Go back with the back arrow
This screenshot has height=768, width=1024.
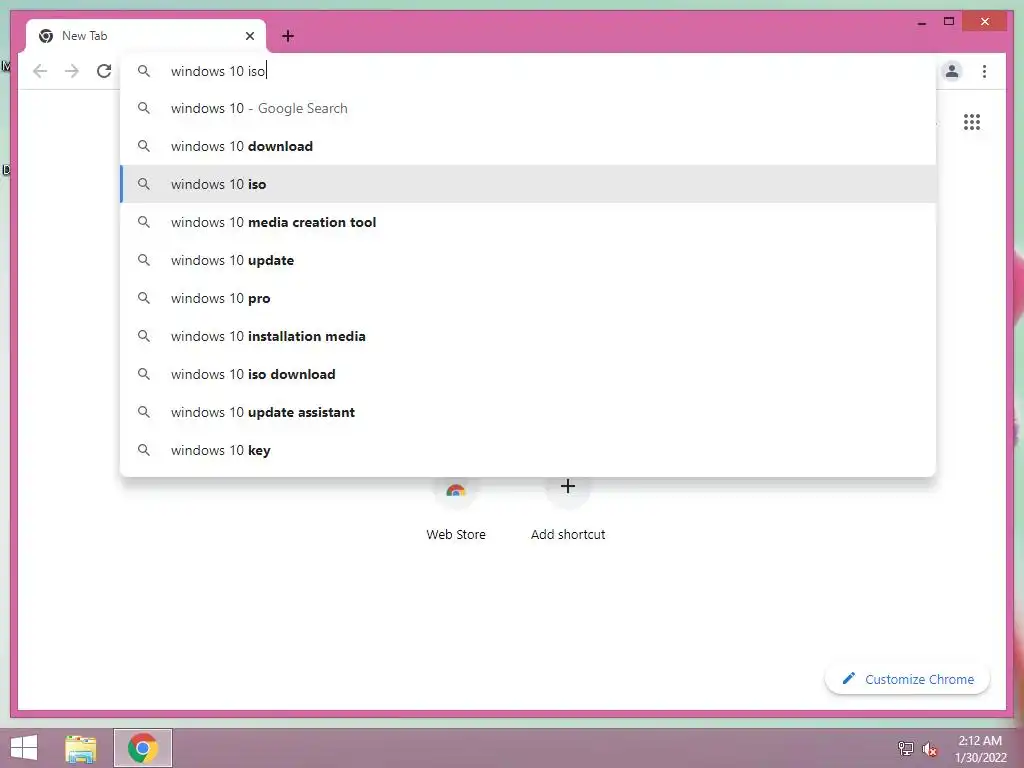click(40, 71)
